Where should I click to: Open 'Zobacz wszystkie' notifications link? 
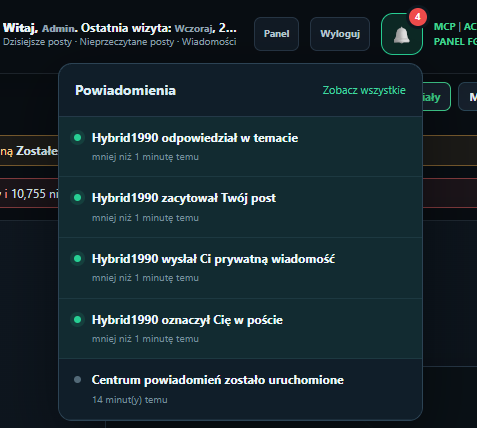pyautogui.click(x=364, y=90)
